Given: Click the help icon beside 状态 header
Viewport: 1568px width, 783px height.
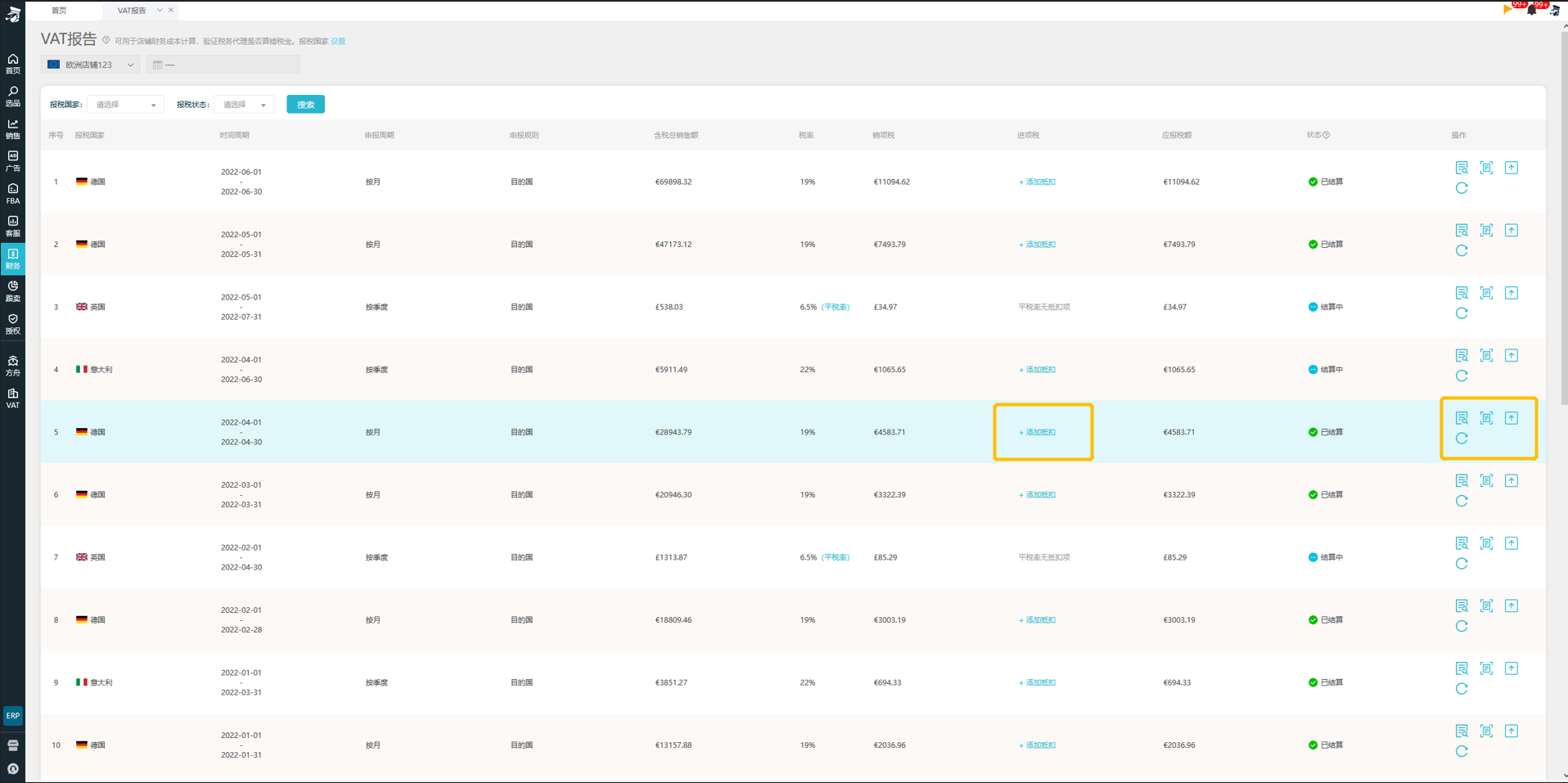Looking at the screenshot, I should click(1327, 135).
